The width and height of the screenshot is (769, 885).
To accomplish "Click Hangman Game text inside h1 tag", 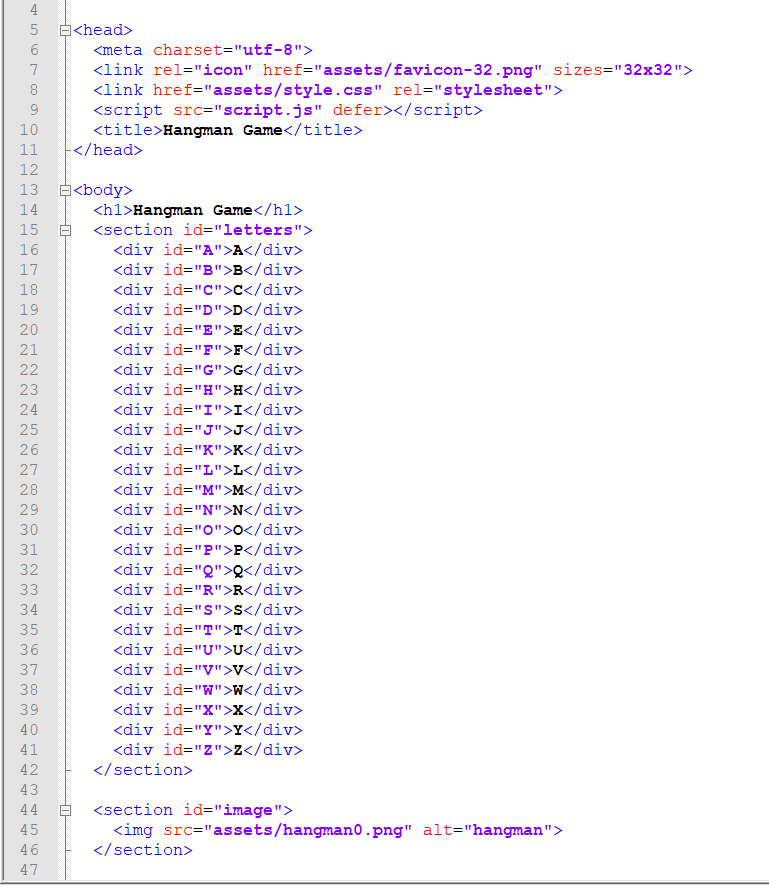I will click(193, 211).
